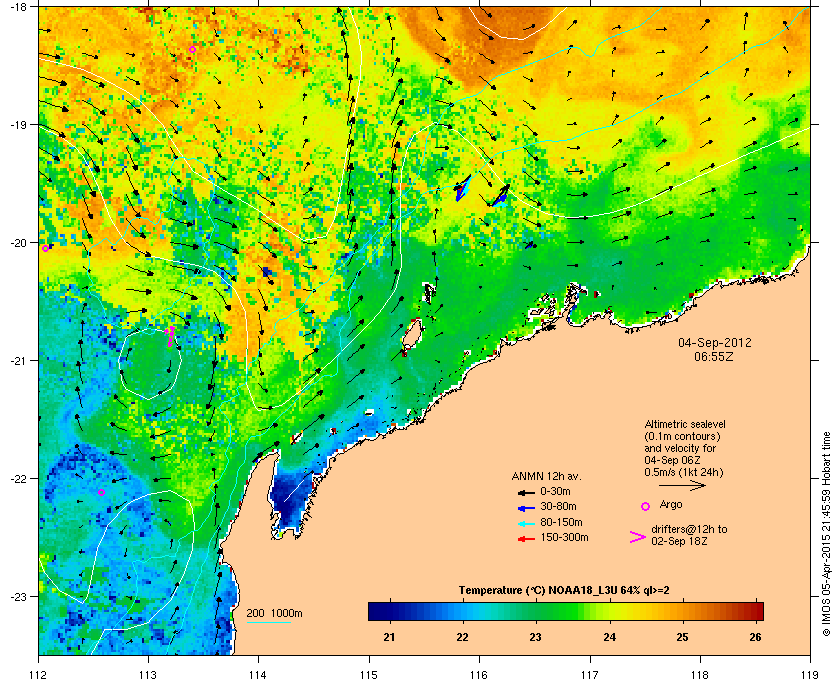This screenshot has height=680, width=840.
Task: Click the 'Altimetric sealevel' legend text
Action: (x=685, y=424)
